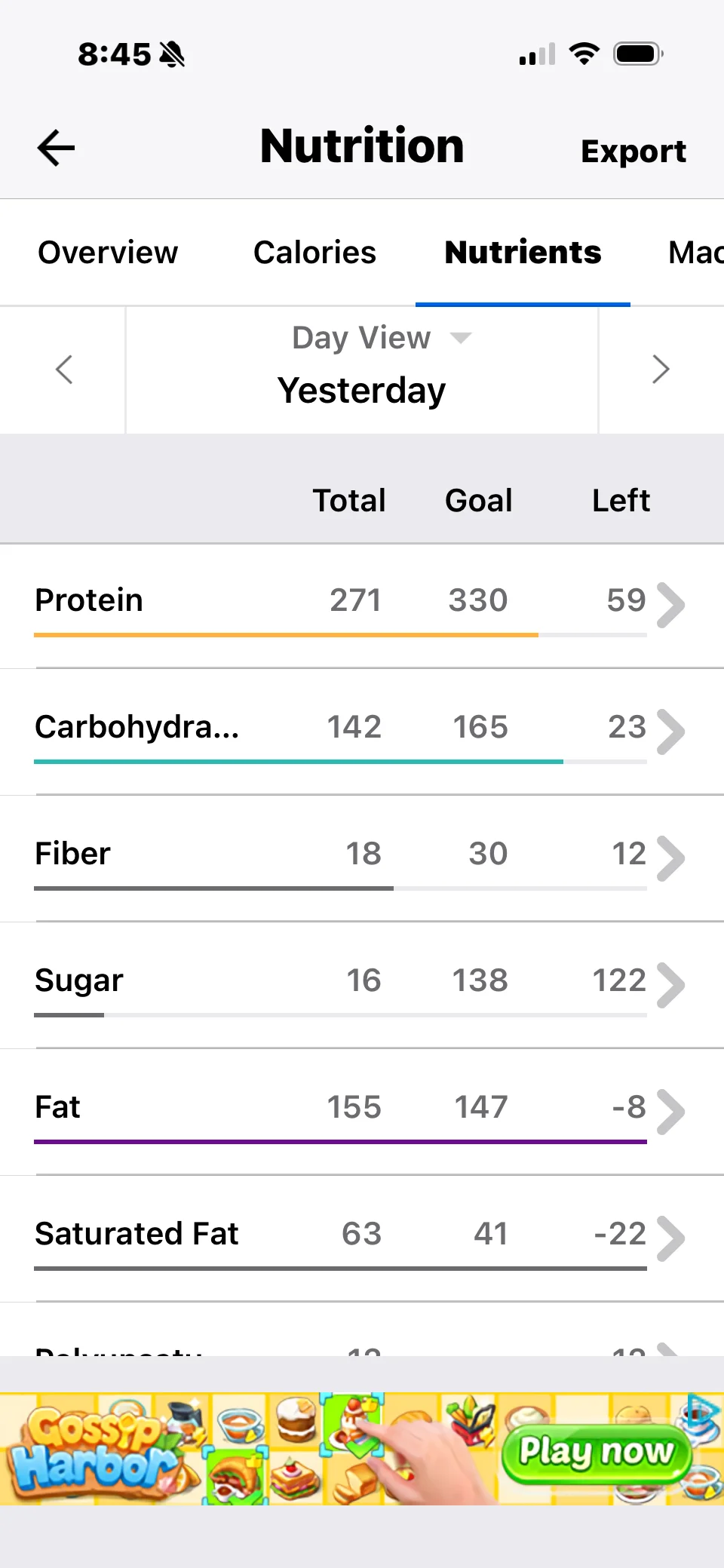This screenshot has height=1568, width=724.
Task: Switch to the Overview tab
Action: point(108,253)
